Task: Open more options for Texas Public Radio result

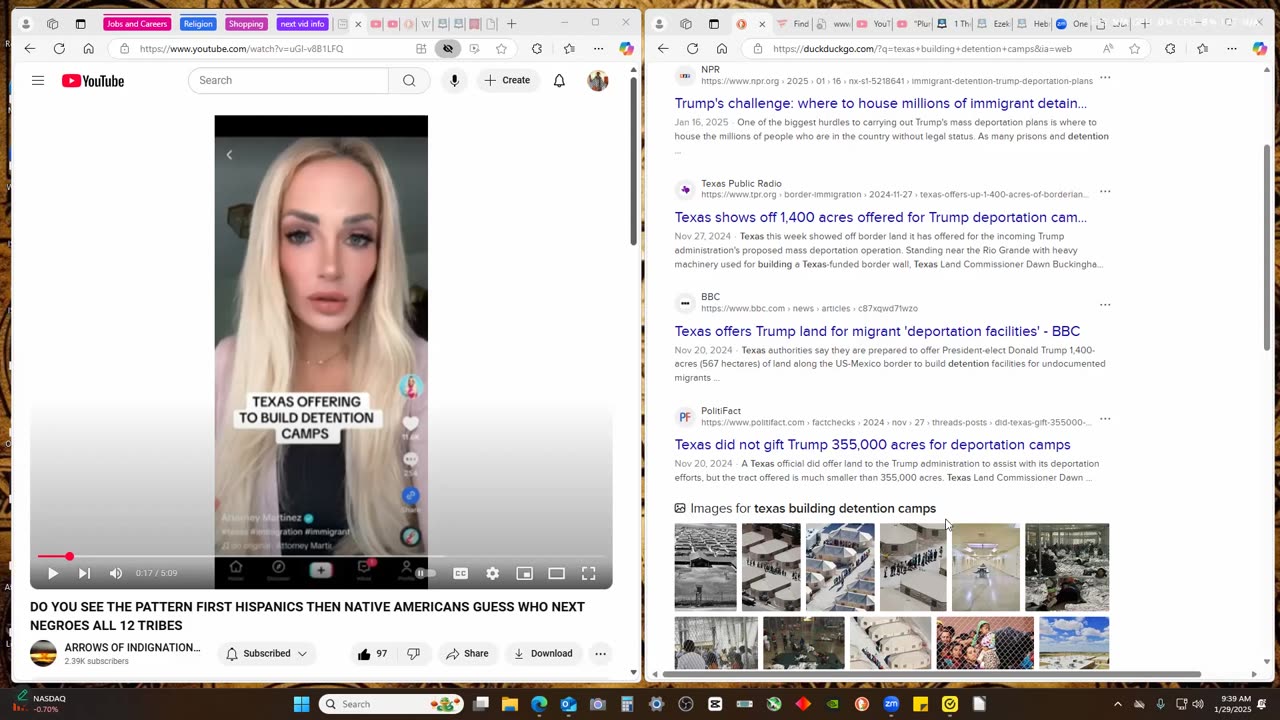Action: click(x=1105, y=191)
